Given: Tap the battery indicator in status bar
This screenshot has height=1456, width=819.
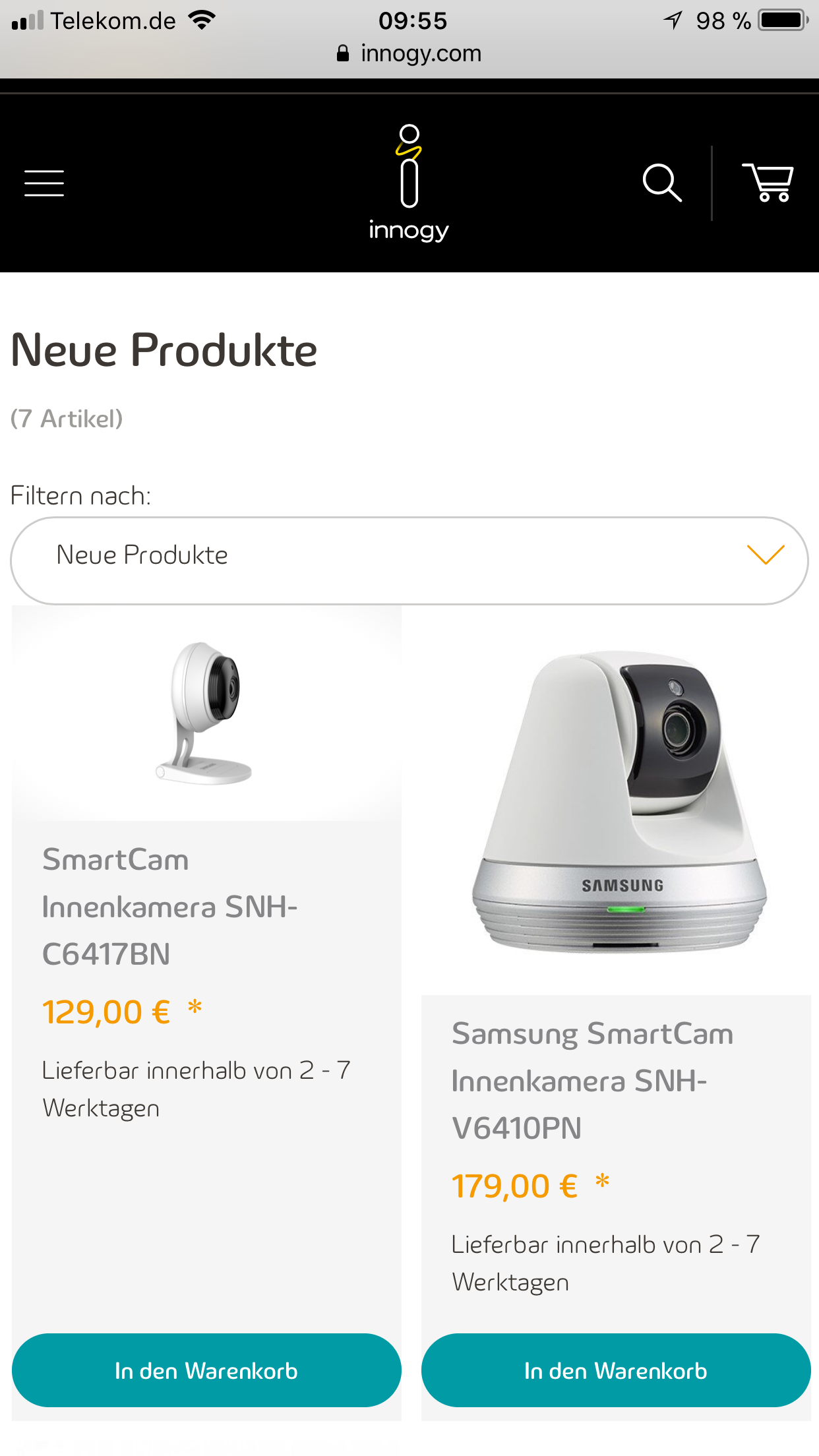Looking at the screenshot, I should [783, 20].
